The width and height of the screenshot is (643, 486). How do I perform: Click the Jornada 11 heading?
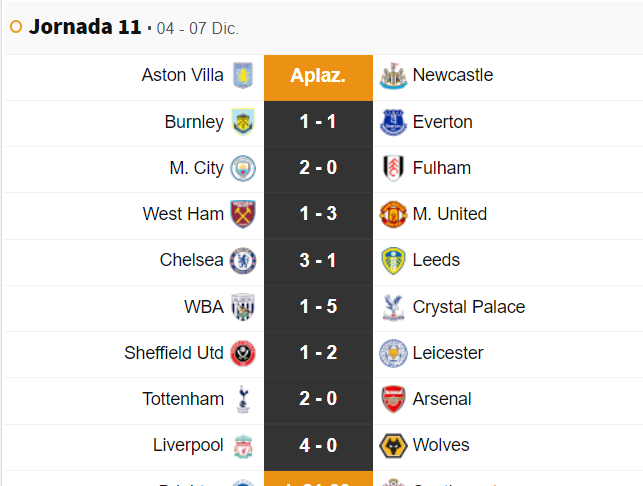point(85,27)
